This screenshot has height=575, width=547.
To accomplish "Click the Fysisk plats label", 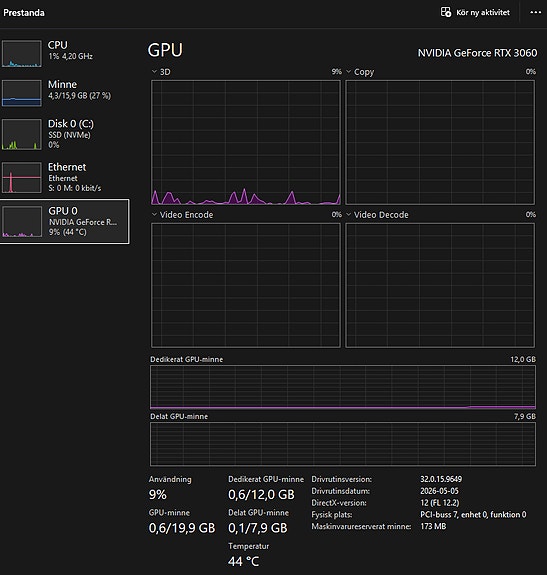I will click(332, 514).
